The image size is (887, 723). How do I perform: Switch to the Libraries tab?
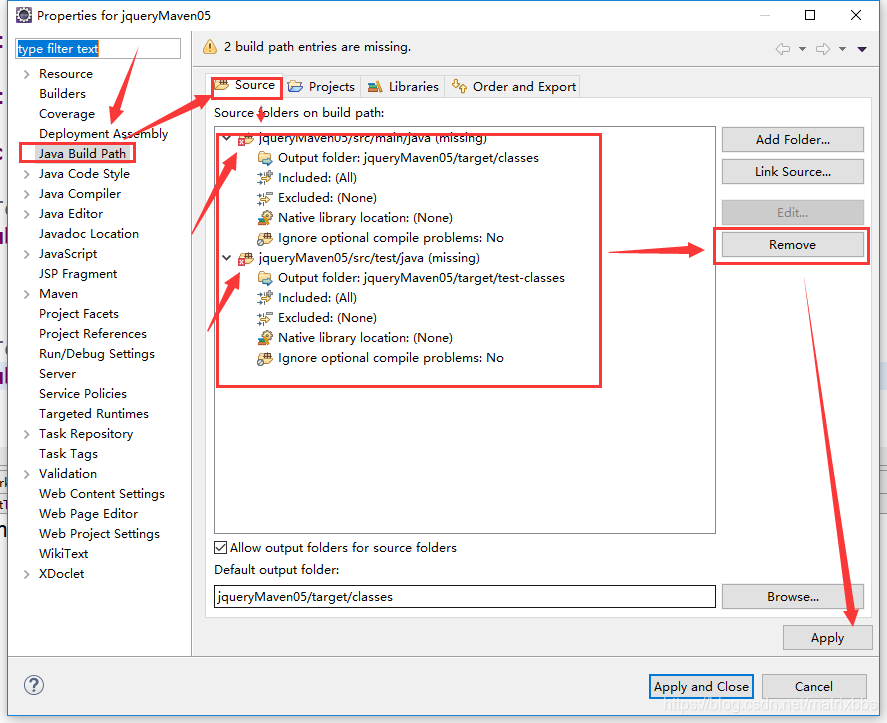(x=403, y=87)
